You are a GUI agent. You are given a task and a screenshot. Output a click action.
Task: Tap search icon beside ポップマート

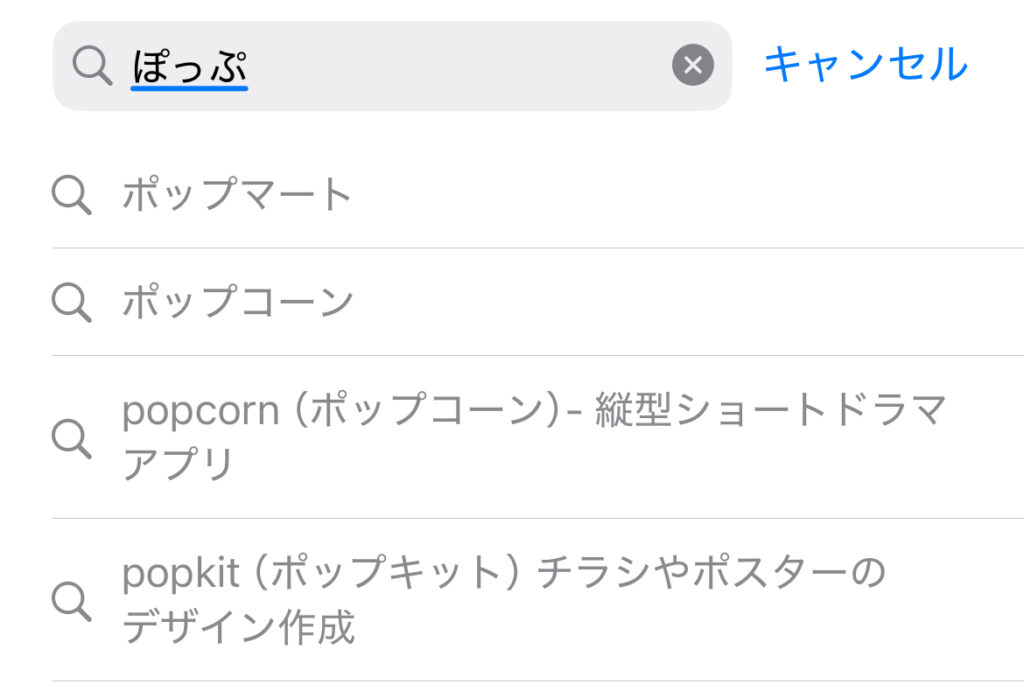(x=72, y=195)
